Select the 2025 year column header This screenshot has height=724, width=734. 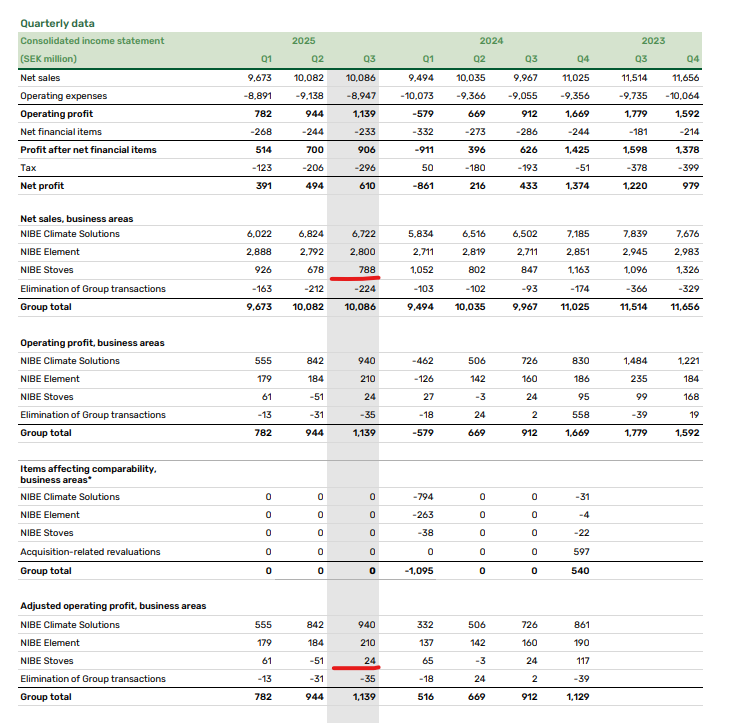tap(304, 41)
